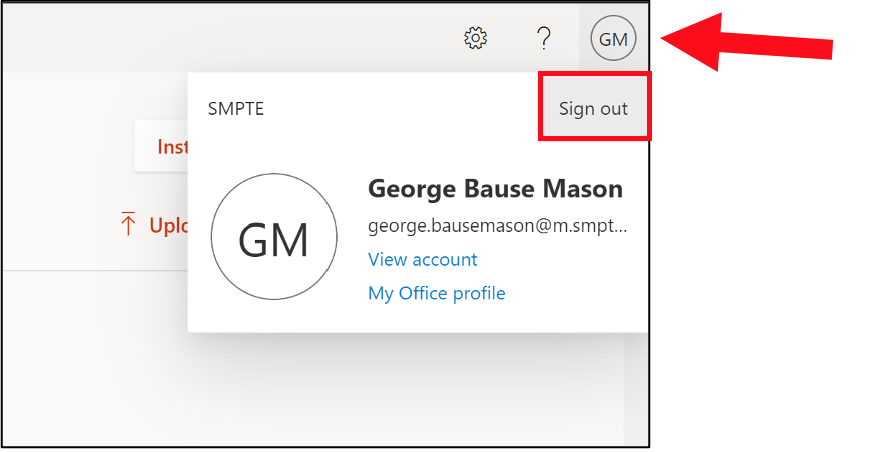Click the help question mark icon
The width and height of the screenshot is (880, 452).
coord(543,39)
